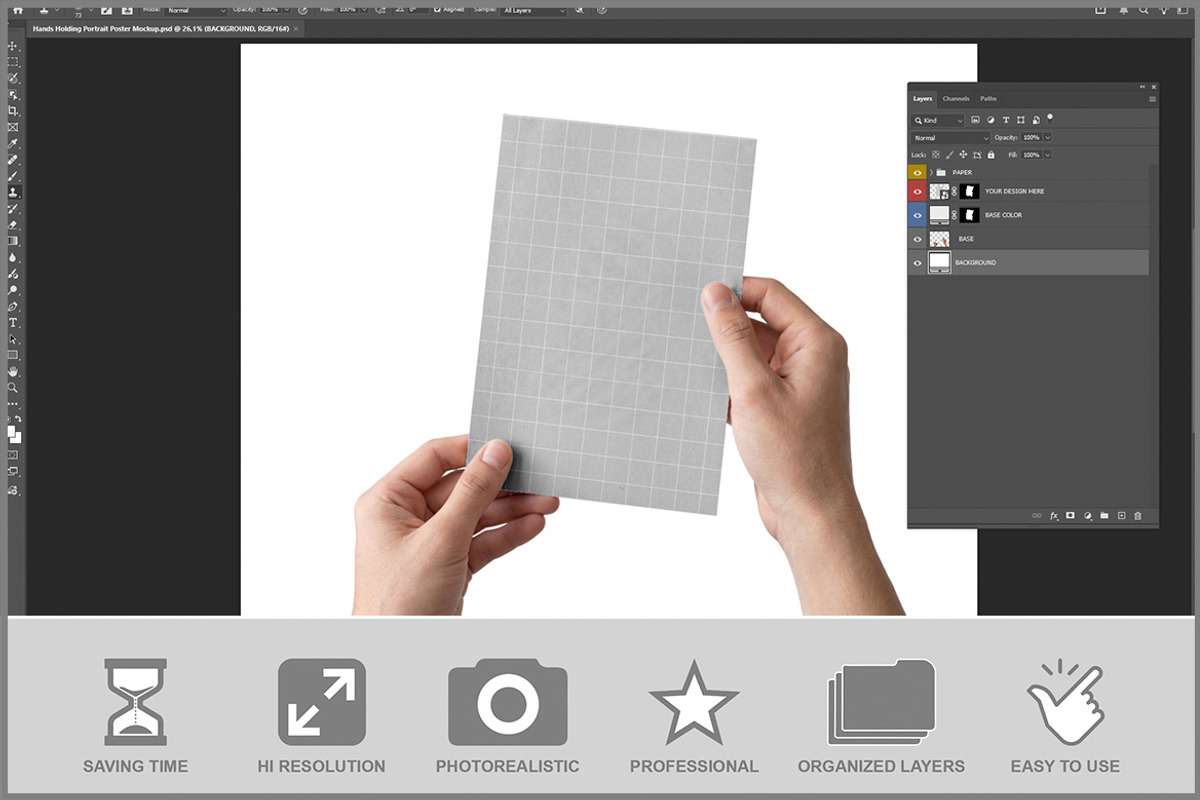Hide the PAPER group
The width and height of the screenshot is (1200, 800).
(918, 173)
